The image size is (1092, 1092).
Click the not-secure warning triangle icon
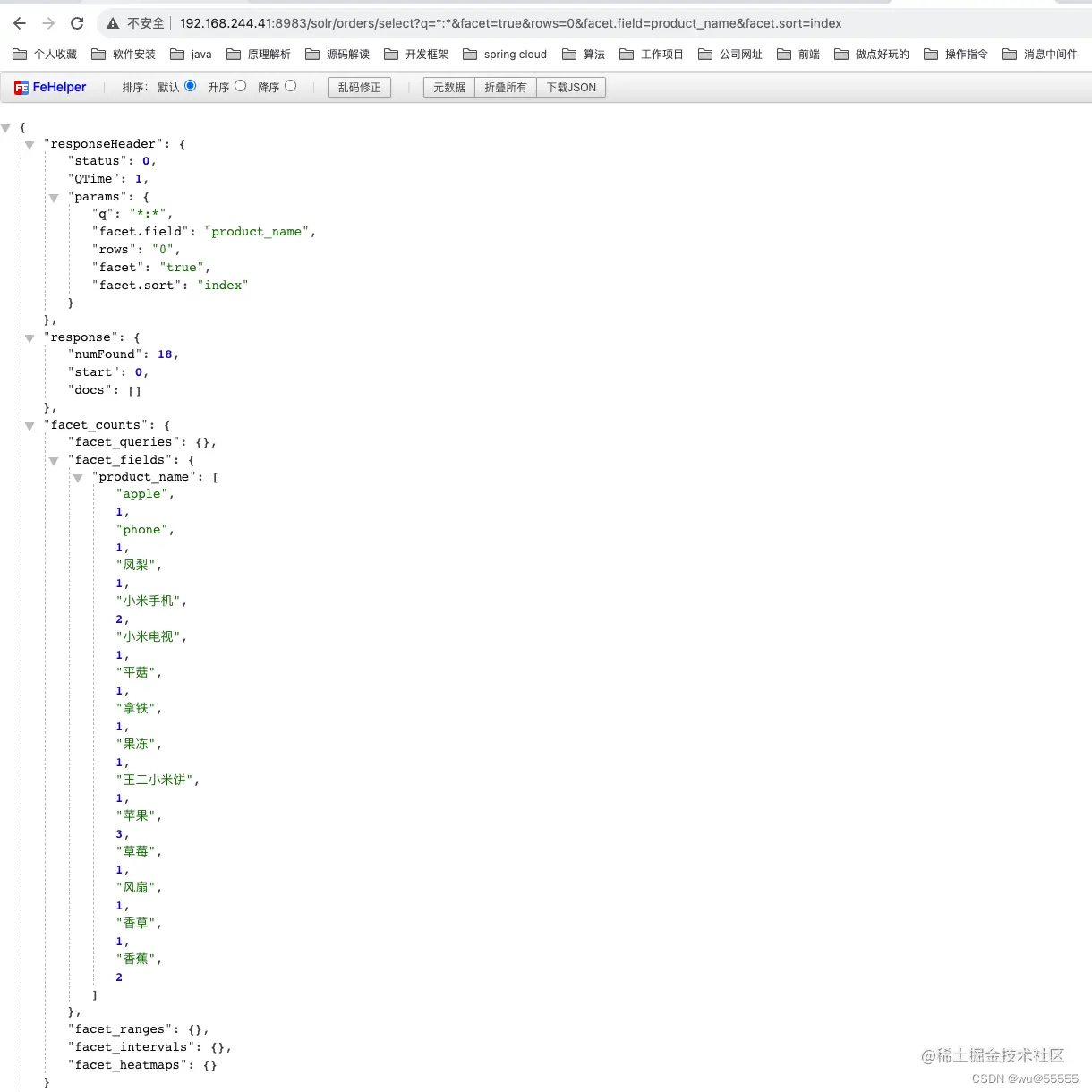[113, 23]
